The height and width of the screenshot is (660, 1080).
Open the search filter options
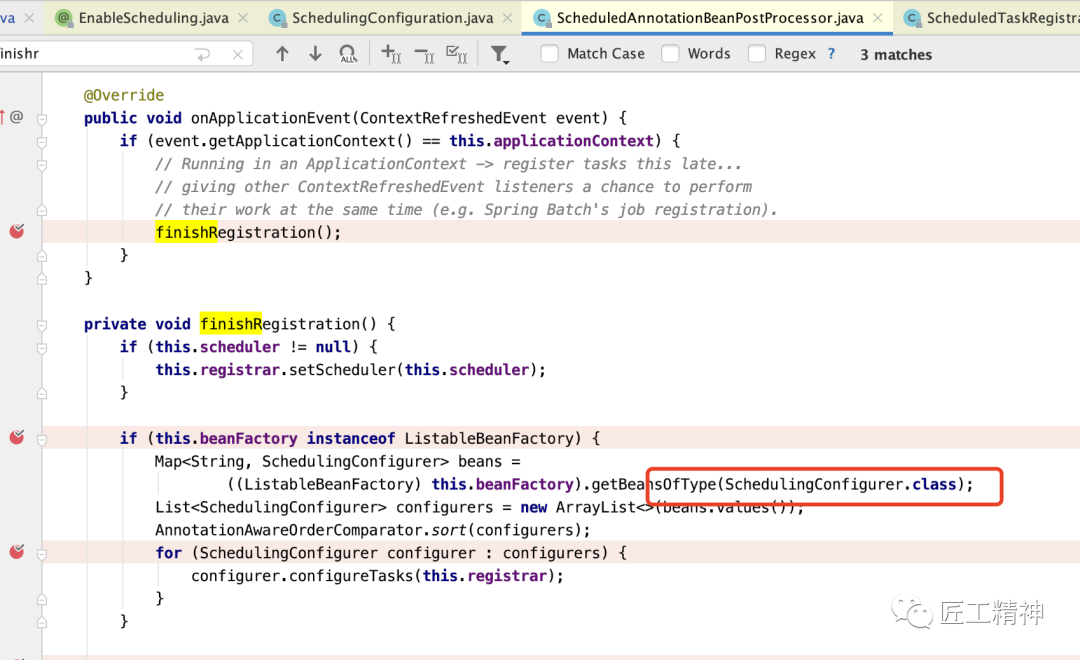(500, 54)
